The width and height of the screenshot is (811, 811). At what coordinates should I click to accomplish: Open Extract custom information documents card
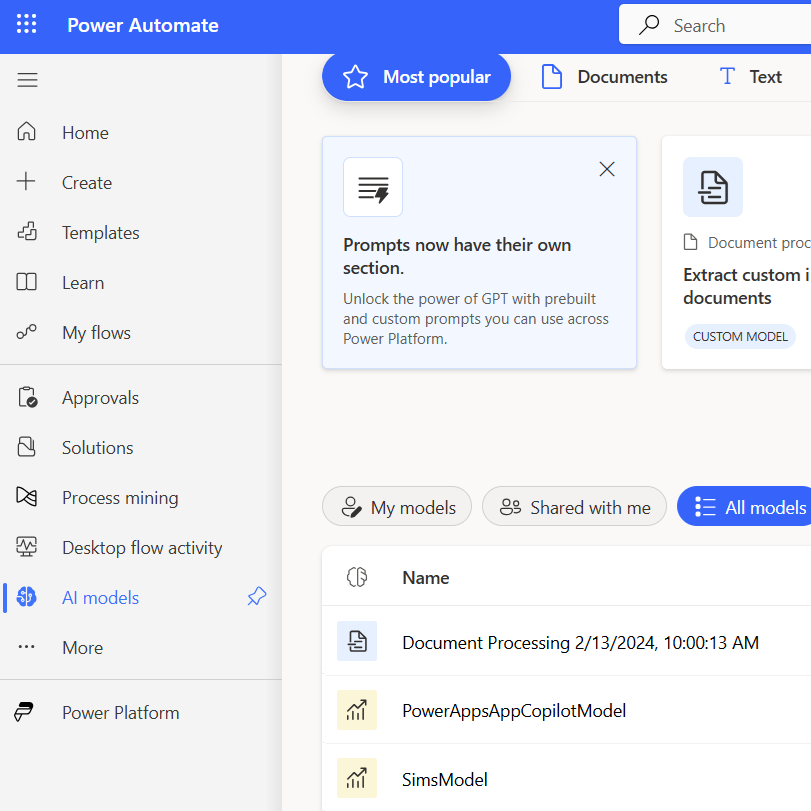click(x=737, y=253)
